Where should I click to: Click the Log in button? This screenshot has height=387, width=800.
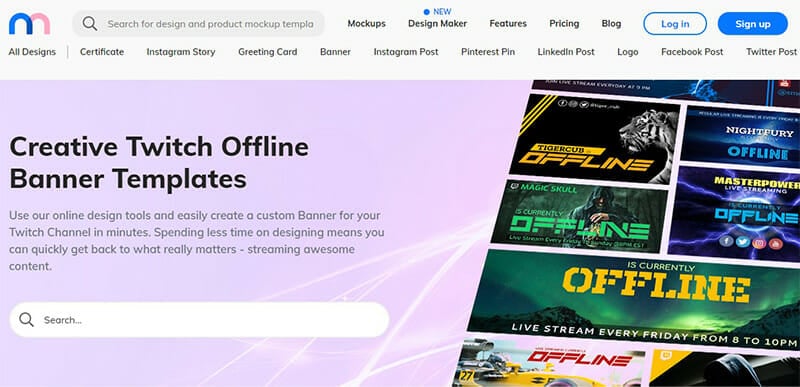[x=675, y=23]
